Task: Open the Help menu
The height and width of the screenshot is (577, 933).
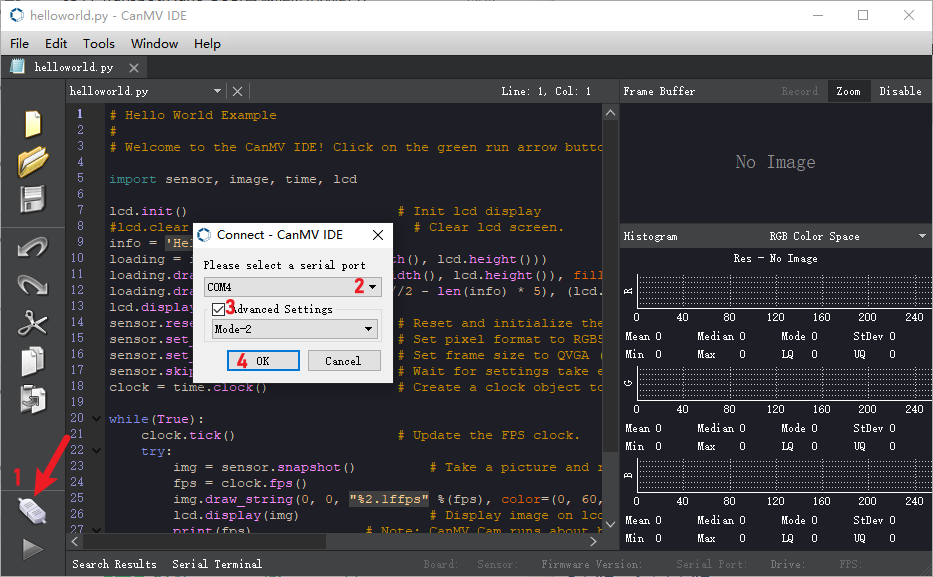Action: pos(207,43)
